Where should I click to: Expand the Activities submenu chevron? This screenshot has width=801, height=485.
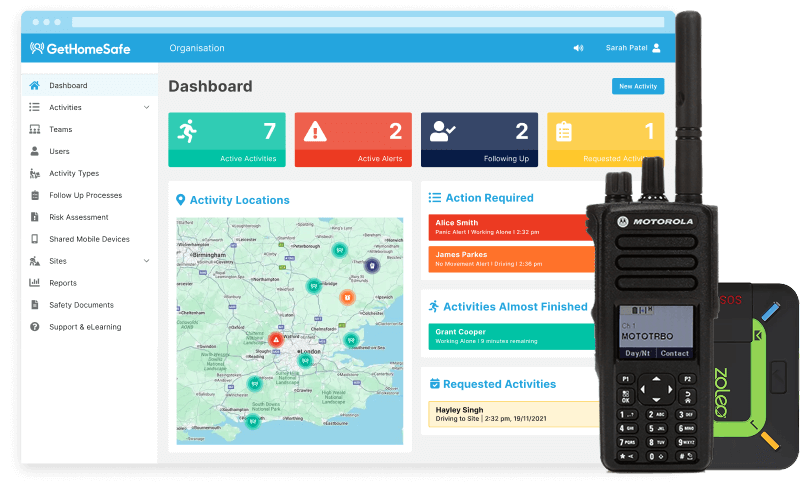147,108
